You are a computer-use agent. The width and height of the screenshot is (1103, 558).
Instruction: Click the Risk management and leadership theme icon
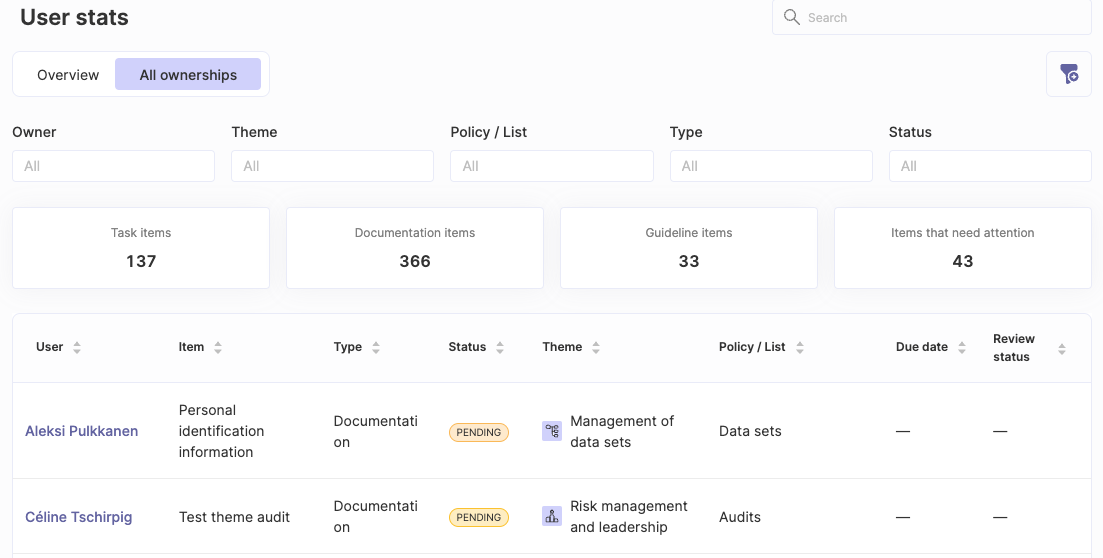[552, 516]
